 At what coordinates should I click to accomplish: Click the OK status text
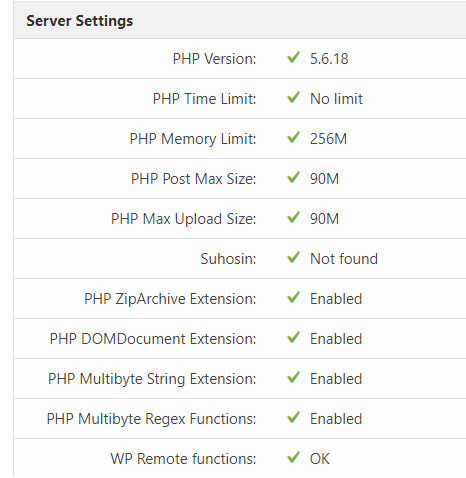(320, 459)
